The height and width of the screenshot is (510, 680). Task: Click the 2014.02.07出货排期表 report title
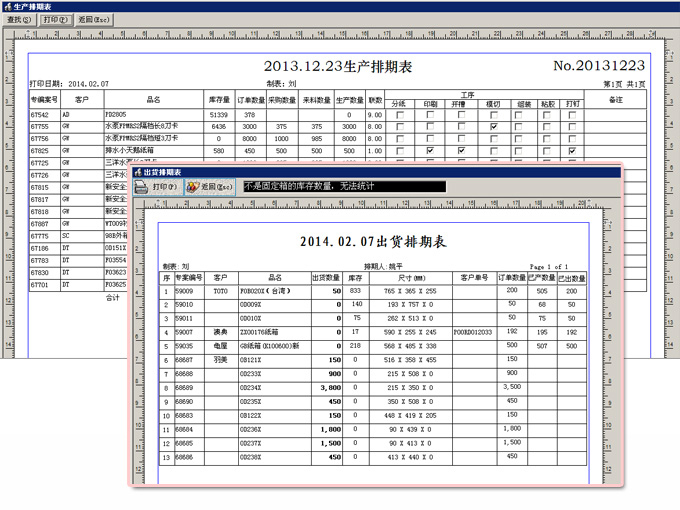point(373,242)
